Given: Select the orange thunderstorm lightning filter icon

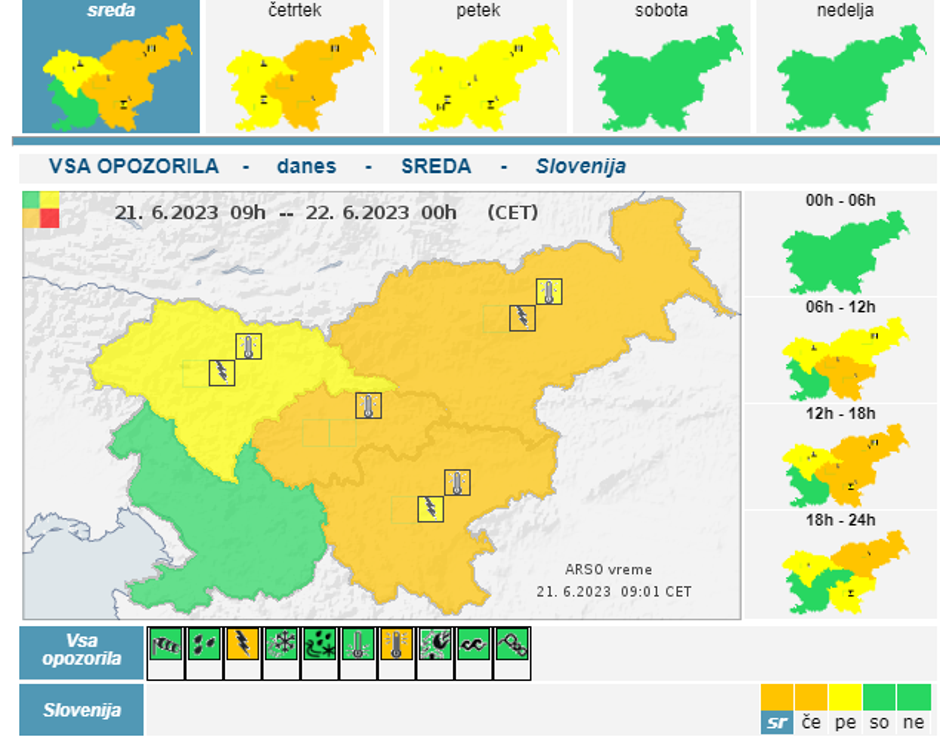Looking at the screenshot, I should click(242, 645).
